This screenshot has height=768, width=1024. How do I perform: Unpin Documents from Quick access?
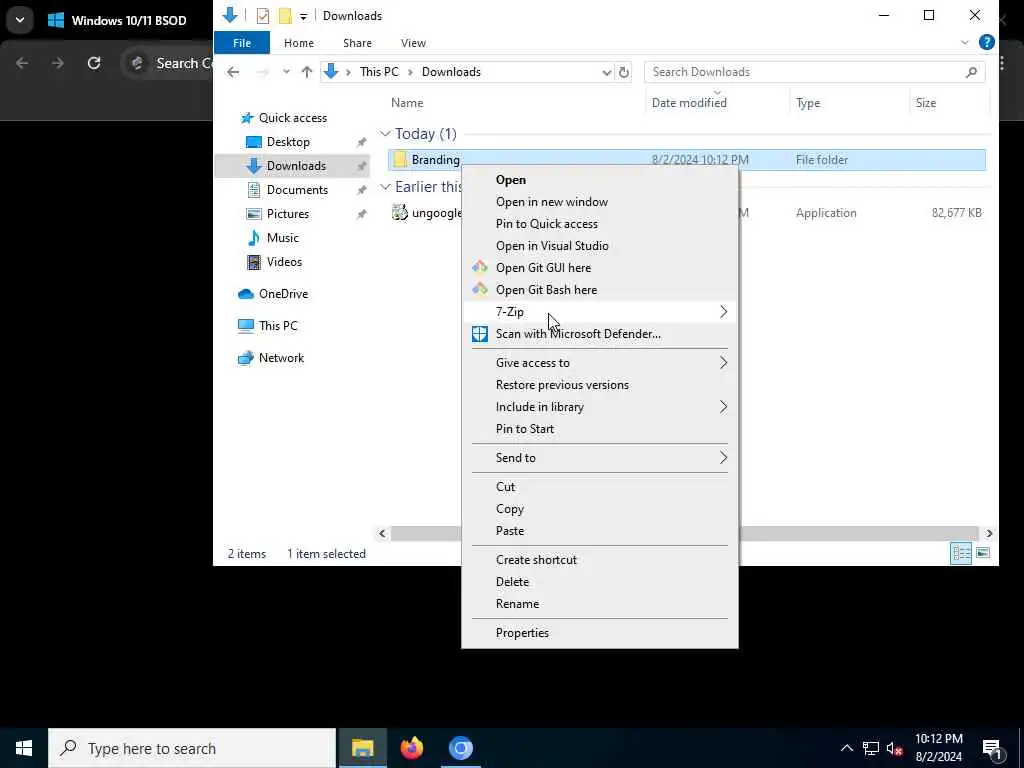point(361,190)
